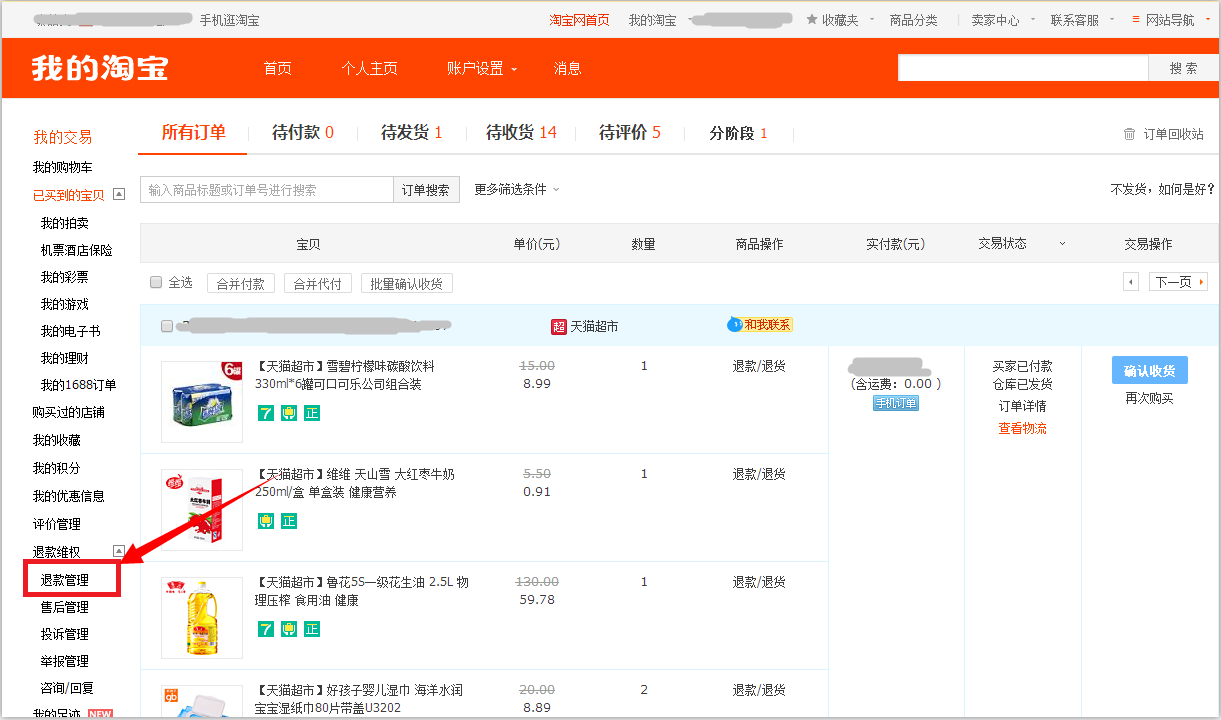
Task: Click the 手机订单 mobile order badge
Action: [896, 403]
